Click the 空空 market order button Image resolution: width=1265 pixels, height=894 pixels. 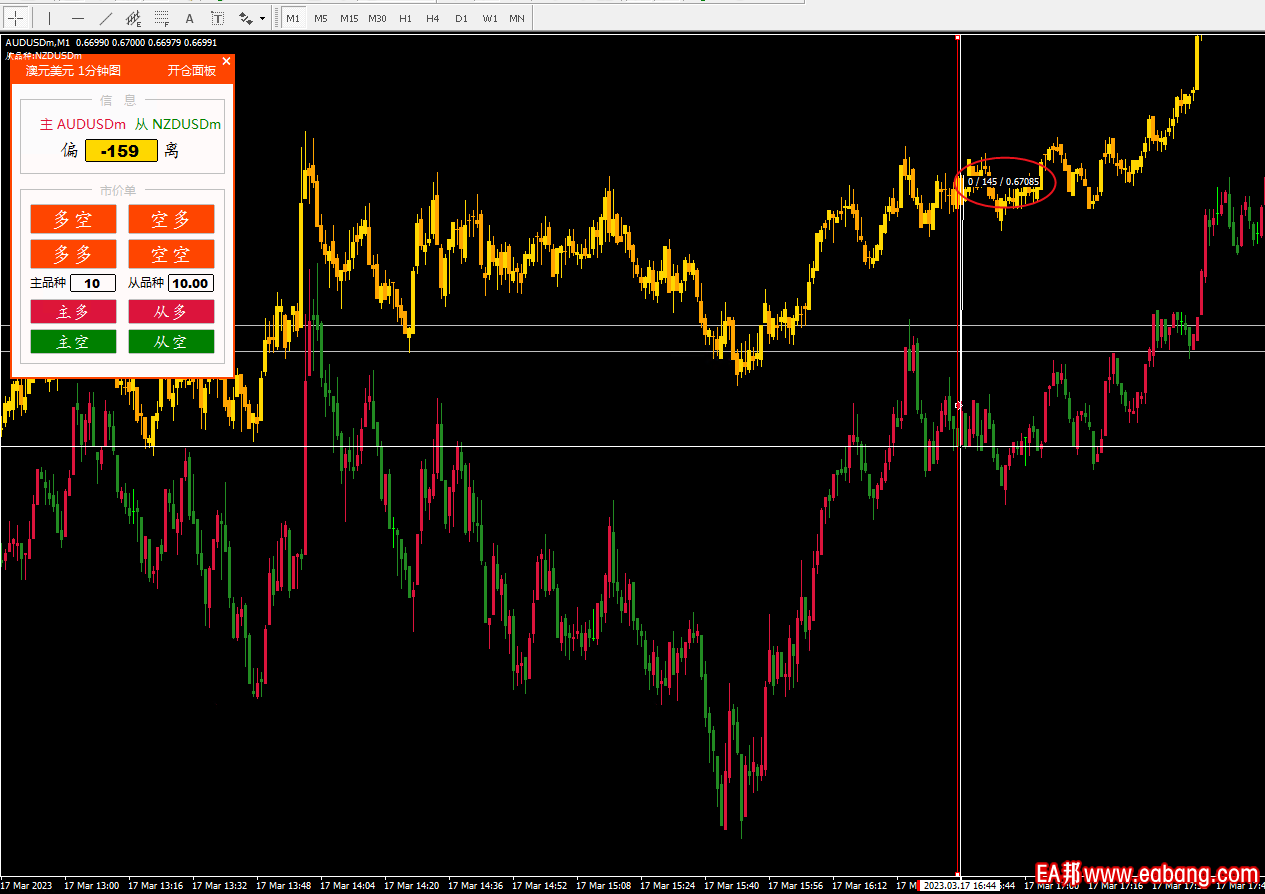(x=171, y=254)
